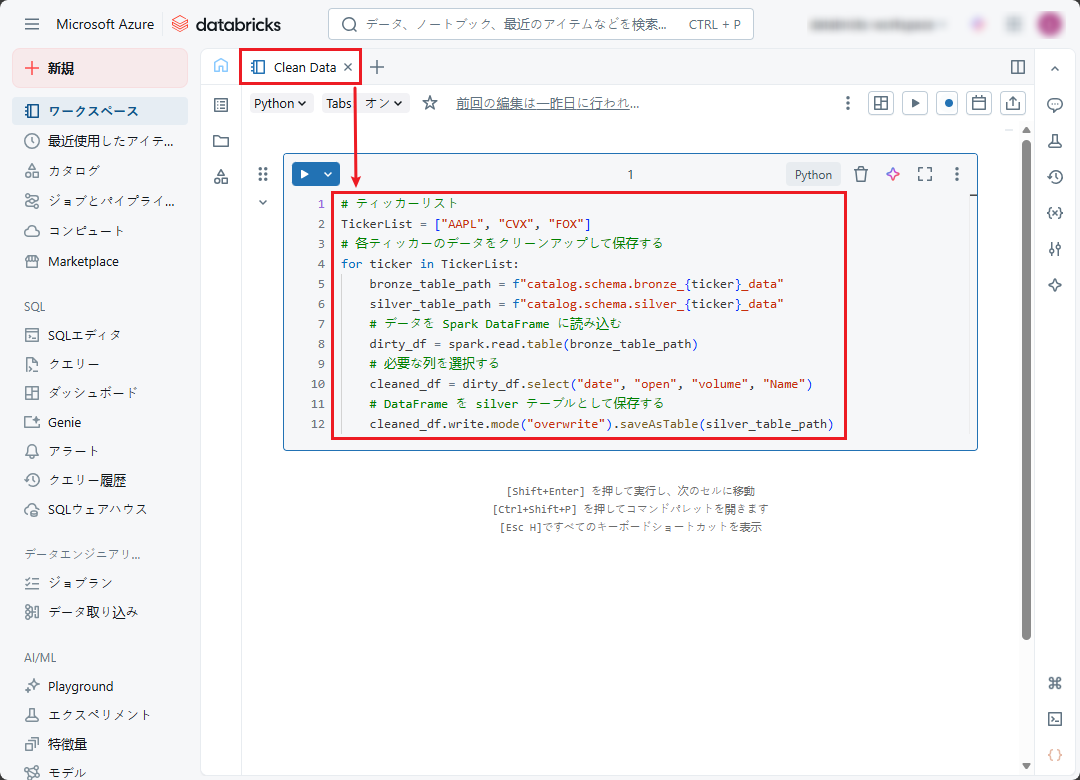
Task: Open version history in right sidebar
Action: (1054, 177)
